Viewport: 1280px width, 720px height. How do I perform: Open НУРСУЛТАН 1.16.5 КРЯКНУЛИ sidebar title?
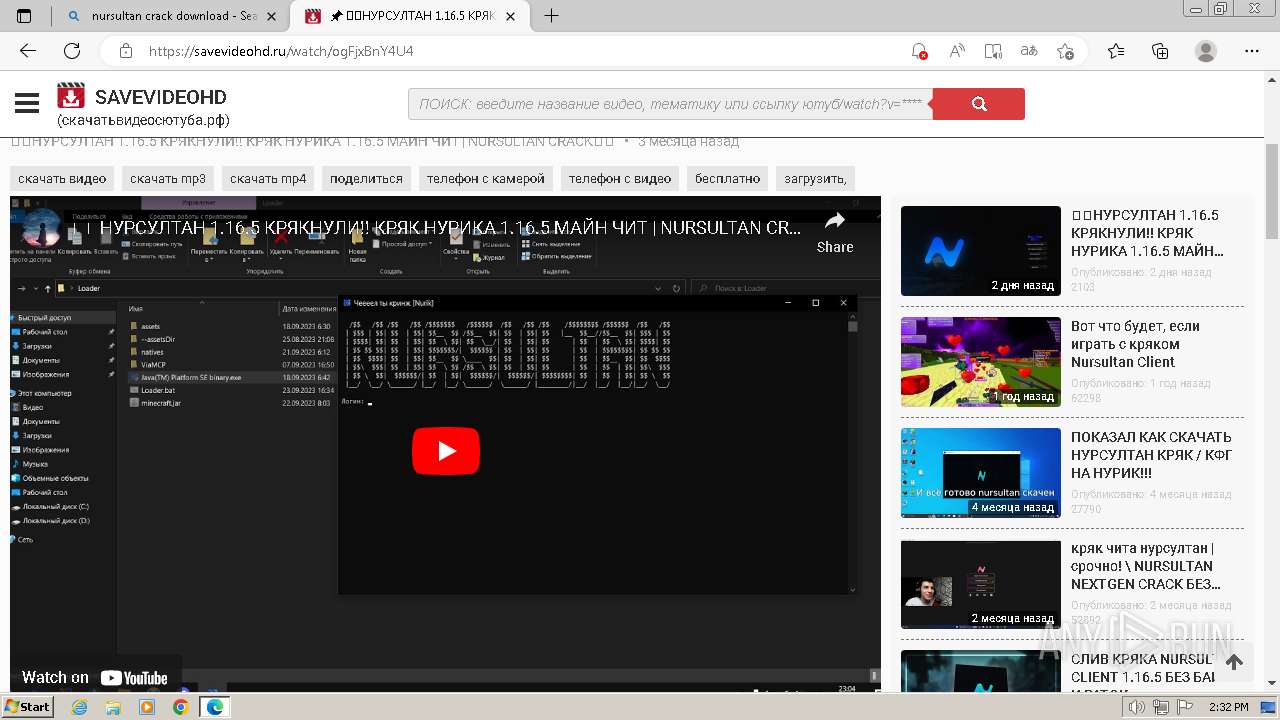pos(1147,233)
